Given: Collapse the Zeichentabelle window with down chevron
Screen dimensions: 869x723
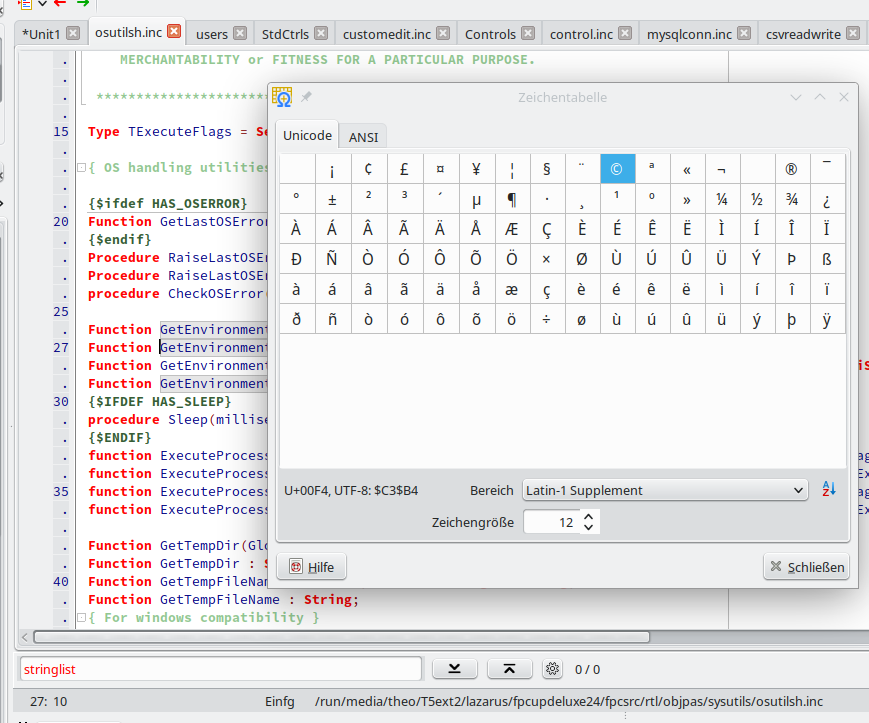Looking at the screenshot, I should (x=796, y=98).
